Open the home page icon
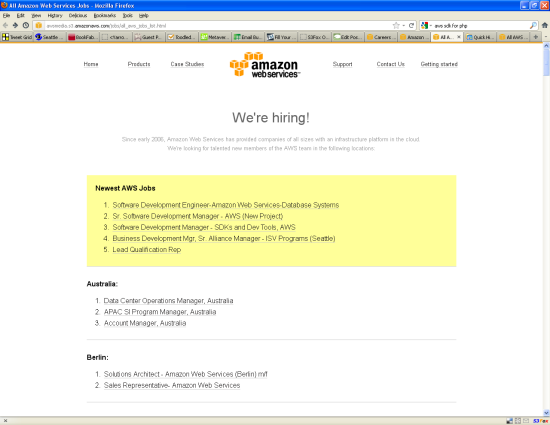 pyautogui.click(x=545, y=25)
